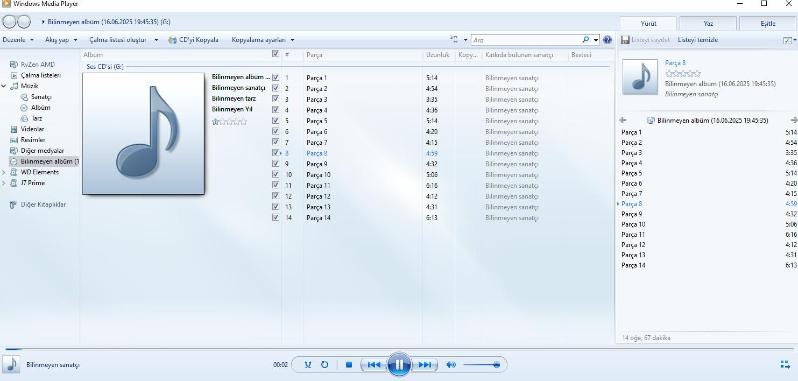Open the help question mark icon

(x=607, y=40)
